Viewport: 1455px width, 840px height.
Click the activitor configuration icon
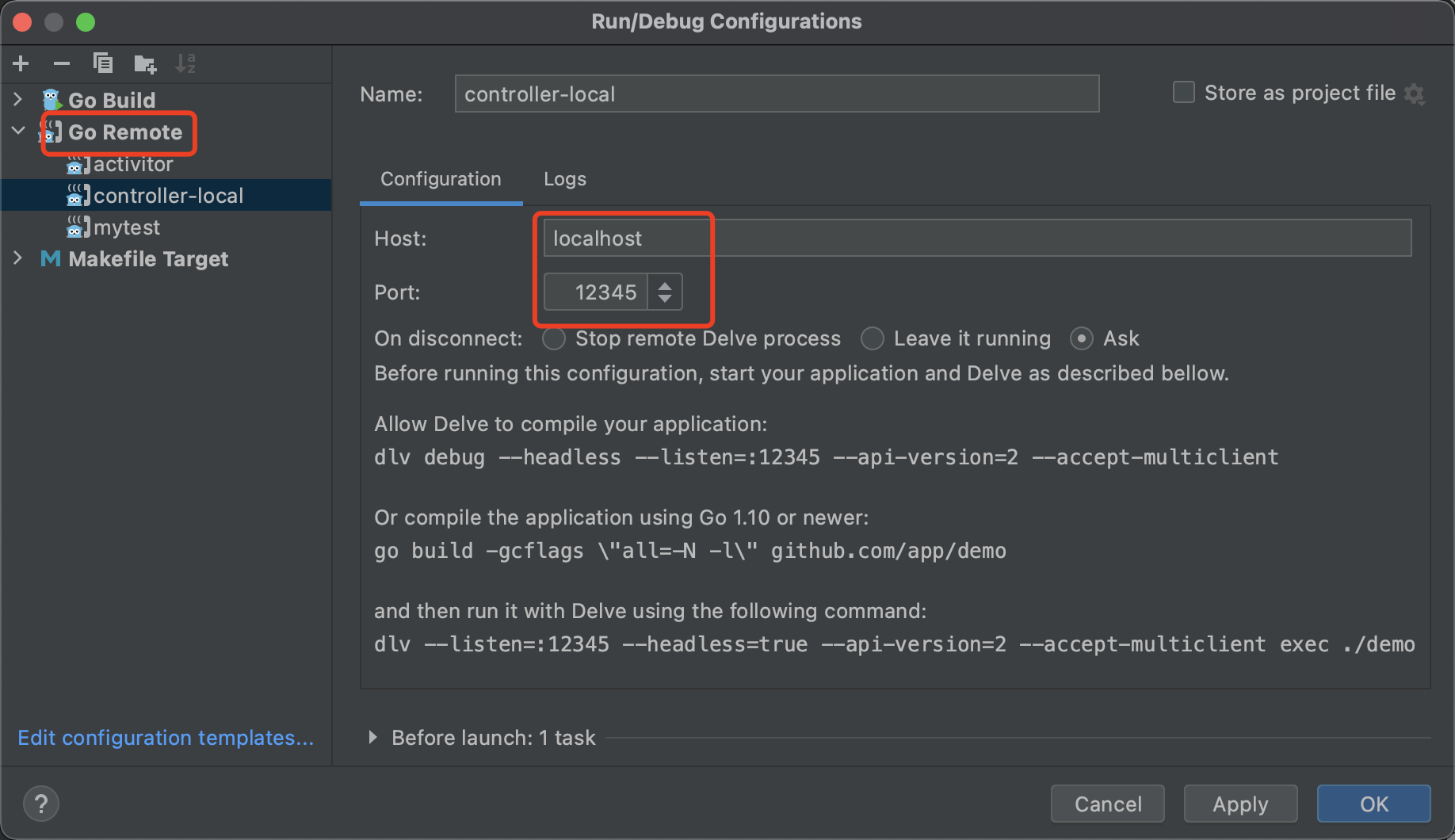pyautogui.click(x=78, y=164)
